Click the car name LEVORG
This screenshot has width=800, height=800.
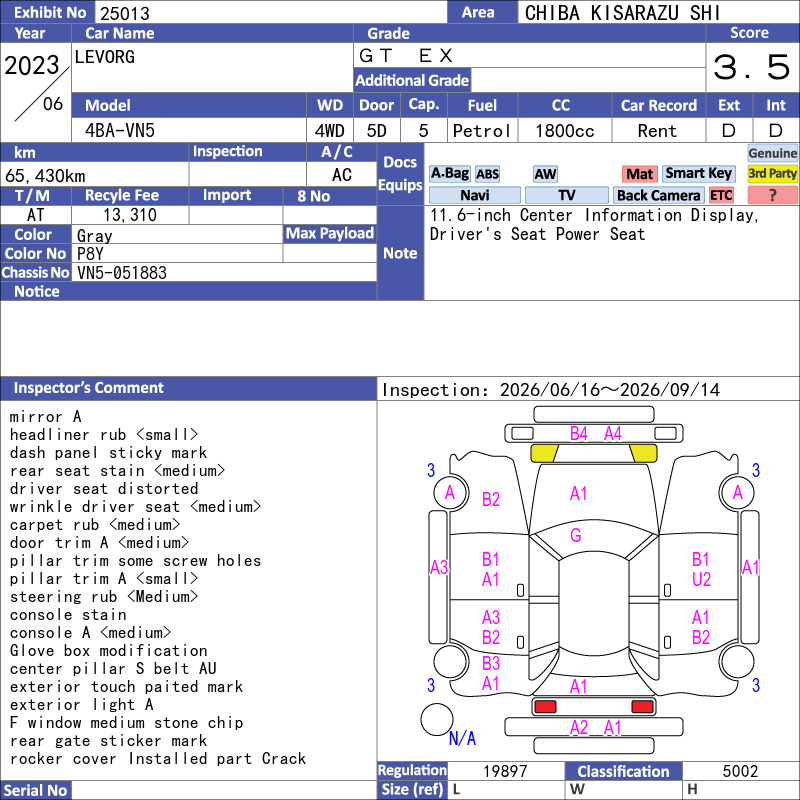coord(105,57)
